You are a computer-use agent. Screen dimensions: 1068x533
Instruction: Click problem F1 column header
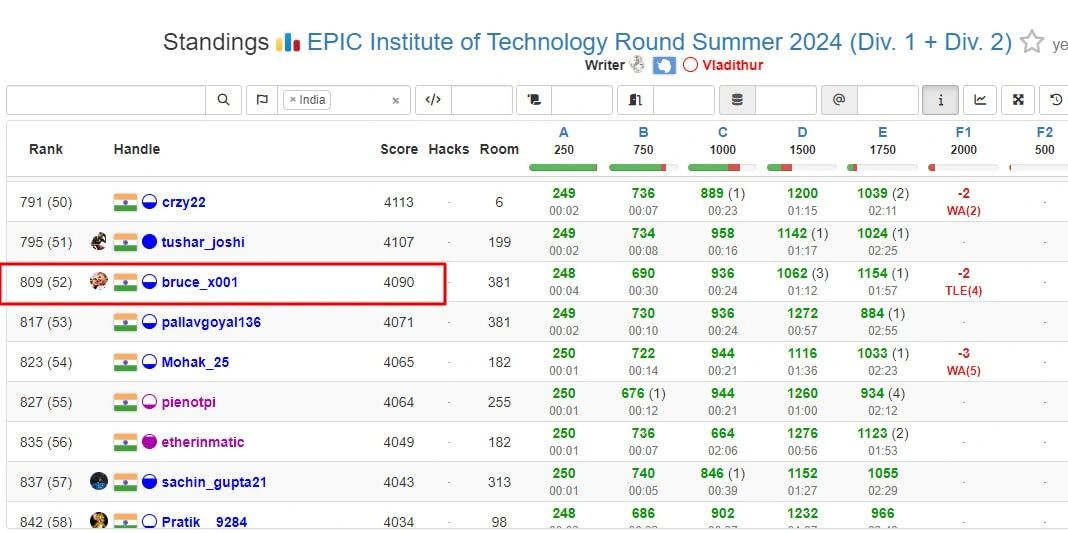point(963,133)
